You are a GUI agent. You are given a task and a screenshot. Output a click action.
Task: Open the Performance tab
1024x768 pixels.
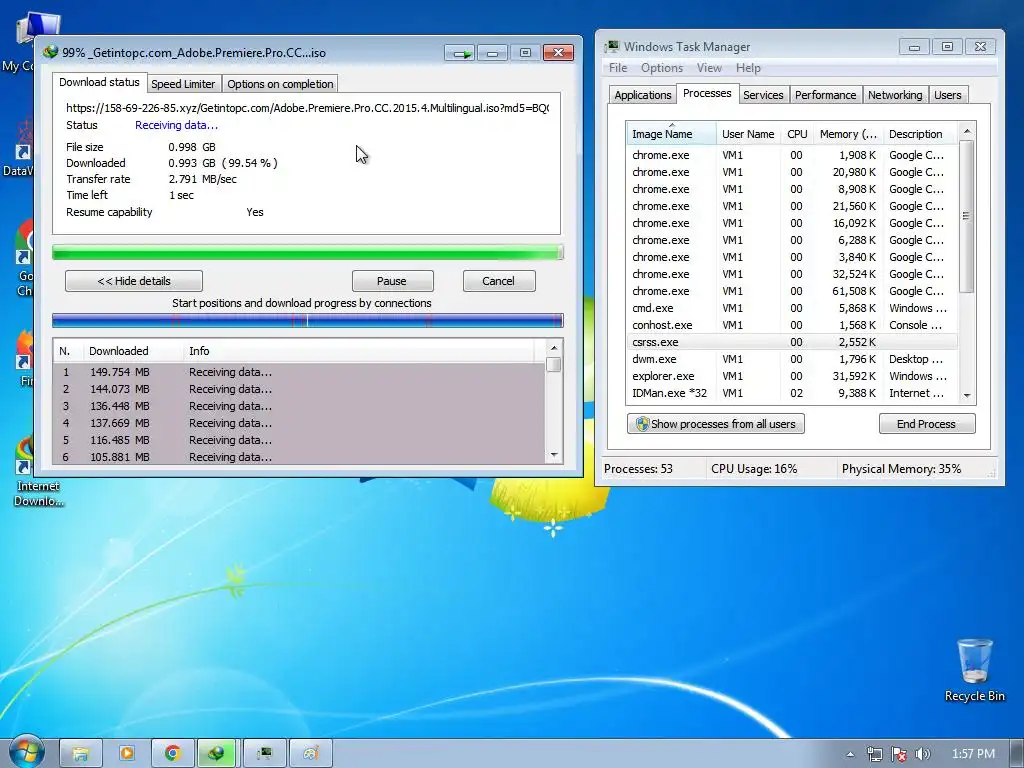point(825,95)
